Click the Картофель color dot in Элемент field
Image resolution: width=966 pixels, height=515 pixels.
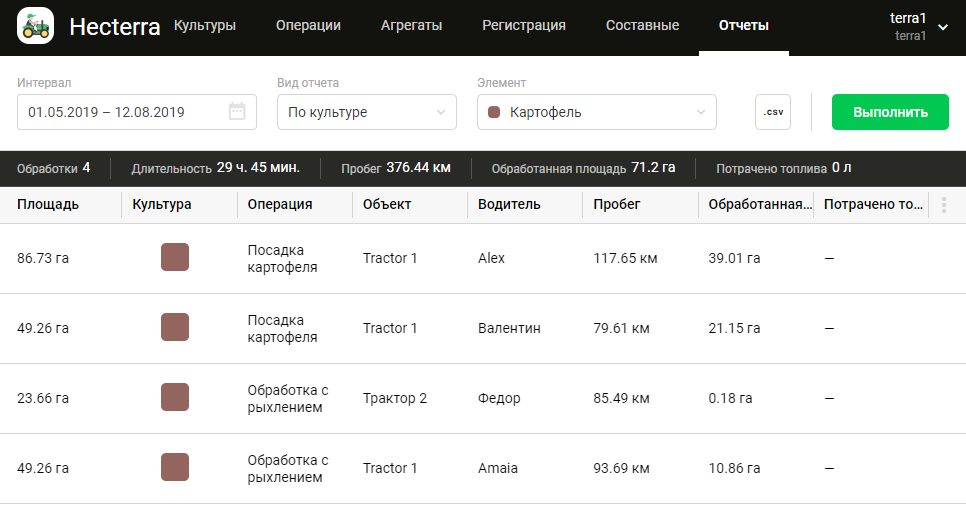(x=493, y=112)
